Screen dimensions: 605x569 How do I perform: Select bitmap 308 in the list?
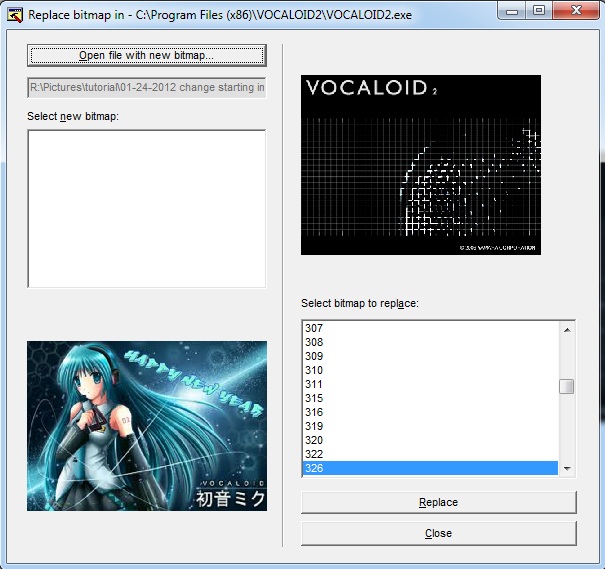[x=430, y=342]
